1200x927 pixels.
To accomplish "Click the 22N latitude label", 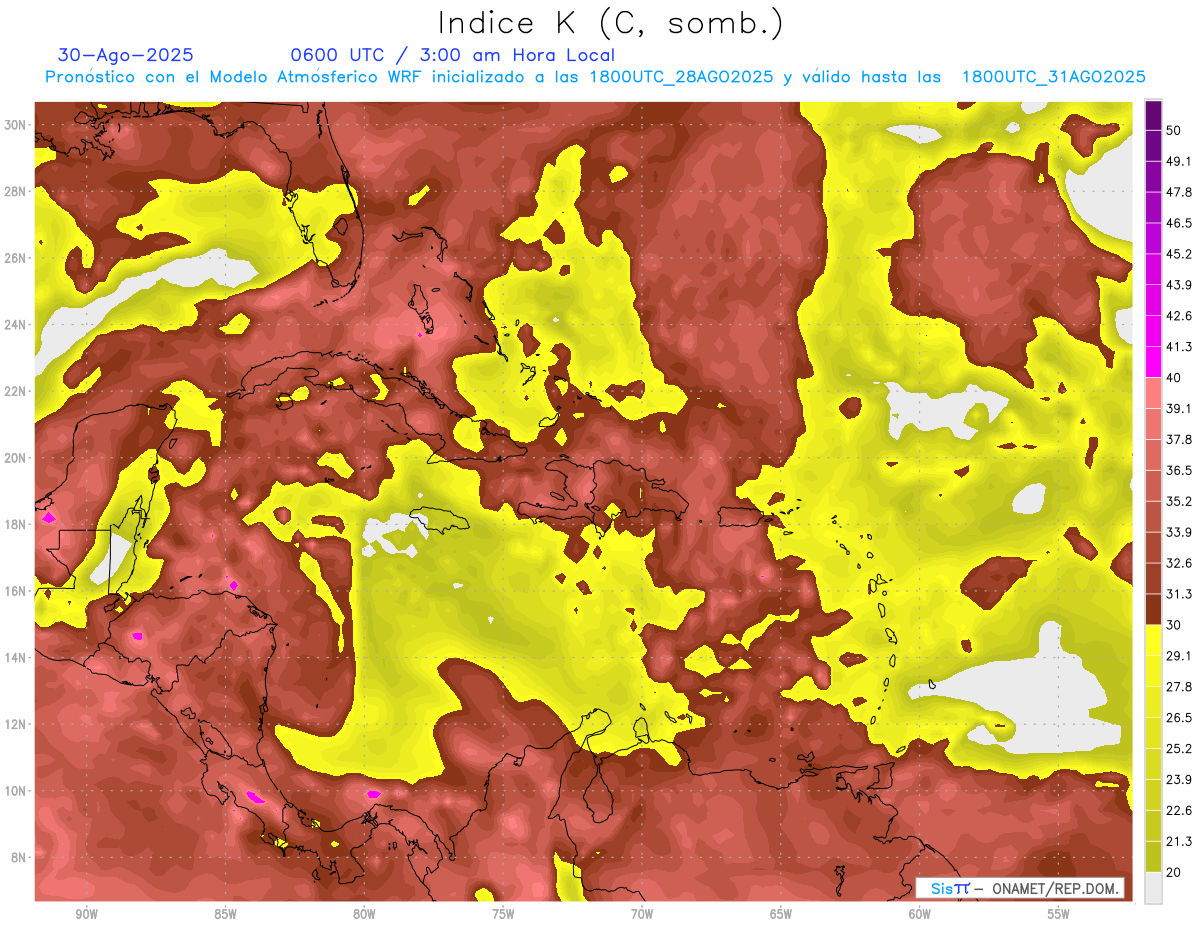I will coord(15,391).
